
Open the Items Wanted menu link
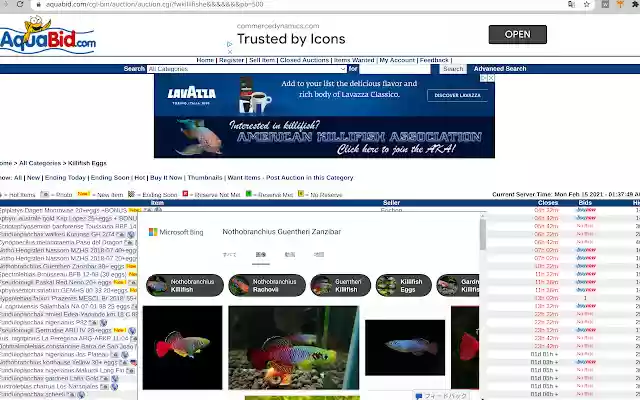354,60
